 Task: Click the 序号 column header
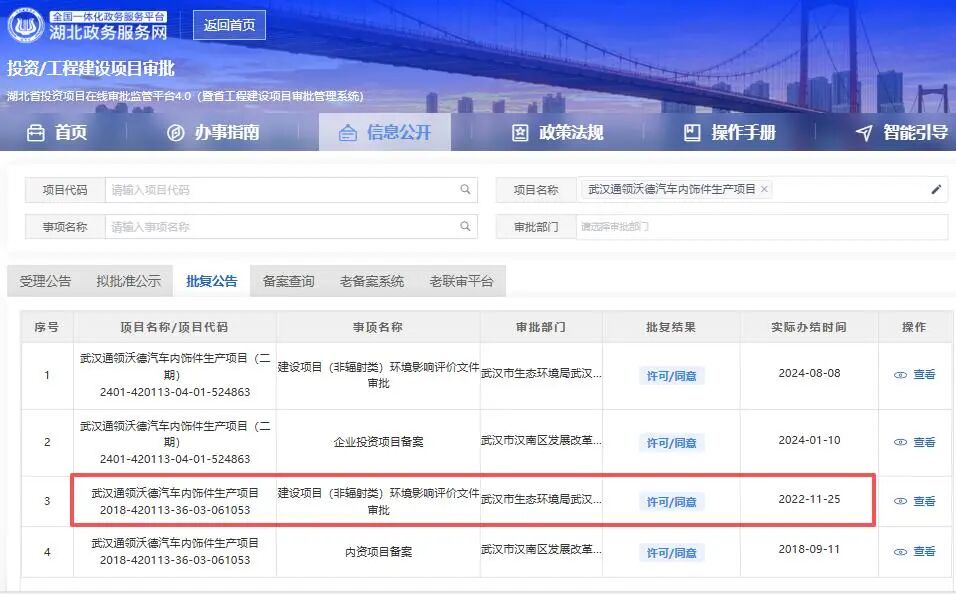[x=47, y=327]
